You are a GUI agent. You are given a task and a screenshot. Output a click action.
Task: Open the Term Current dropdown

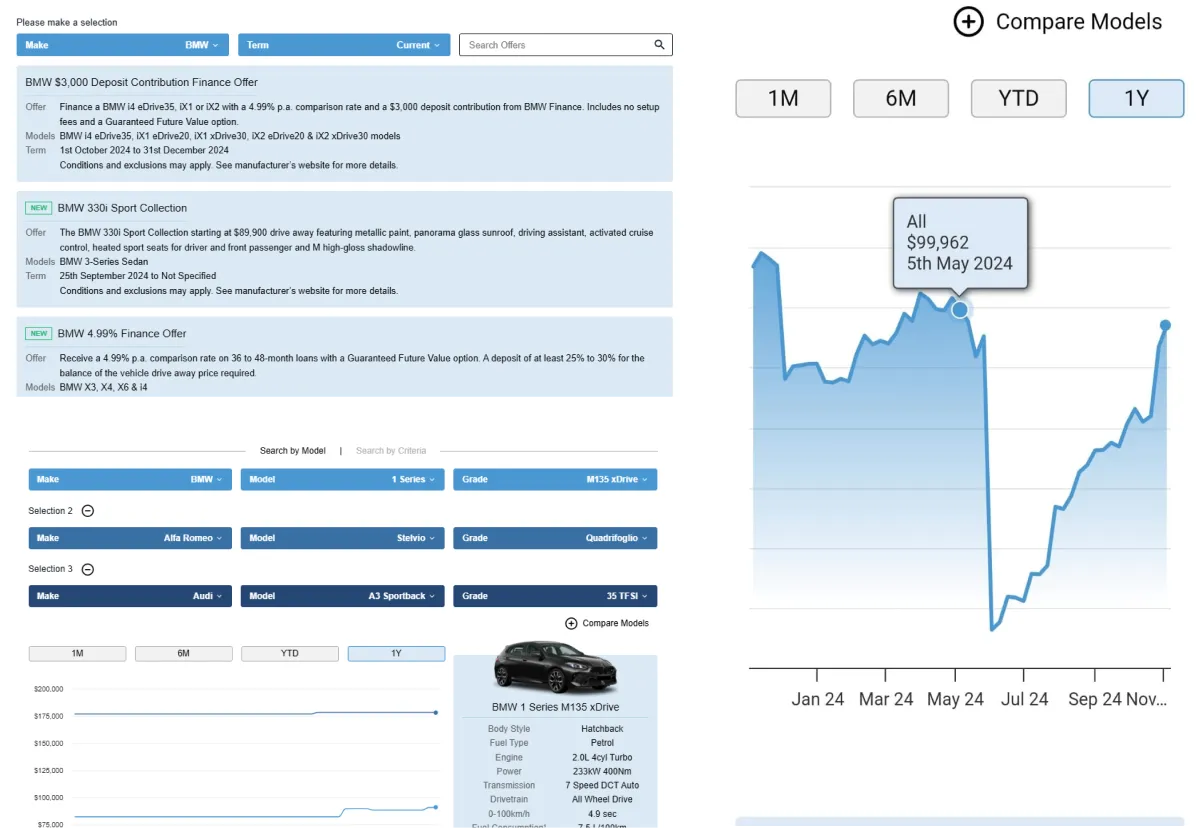[x=344, y=45]
